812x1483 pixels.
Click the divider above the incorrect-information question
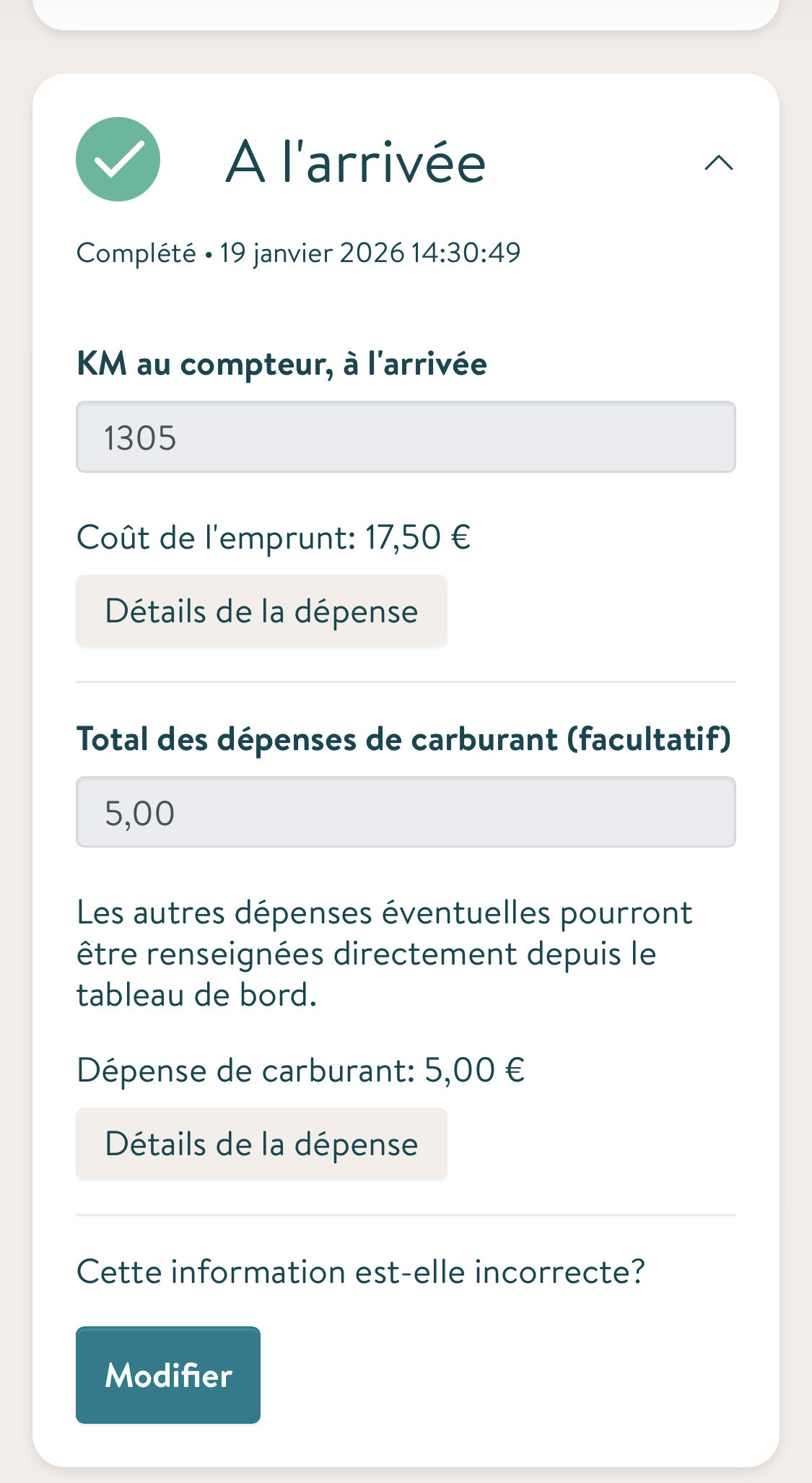[x=406, y=1215]
